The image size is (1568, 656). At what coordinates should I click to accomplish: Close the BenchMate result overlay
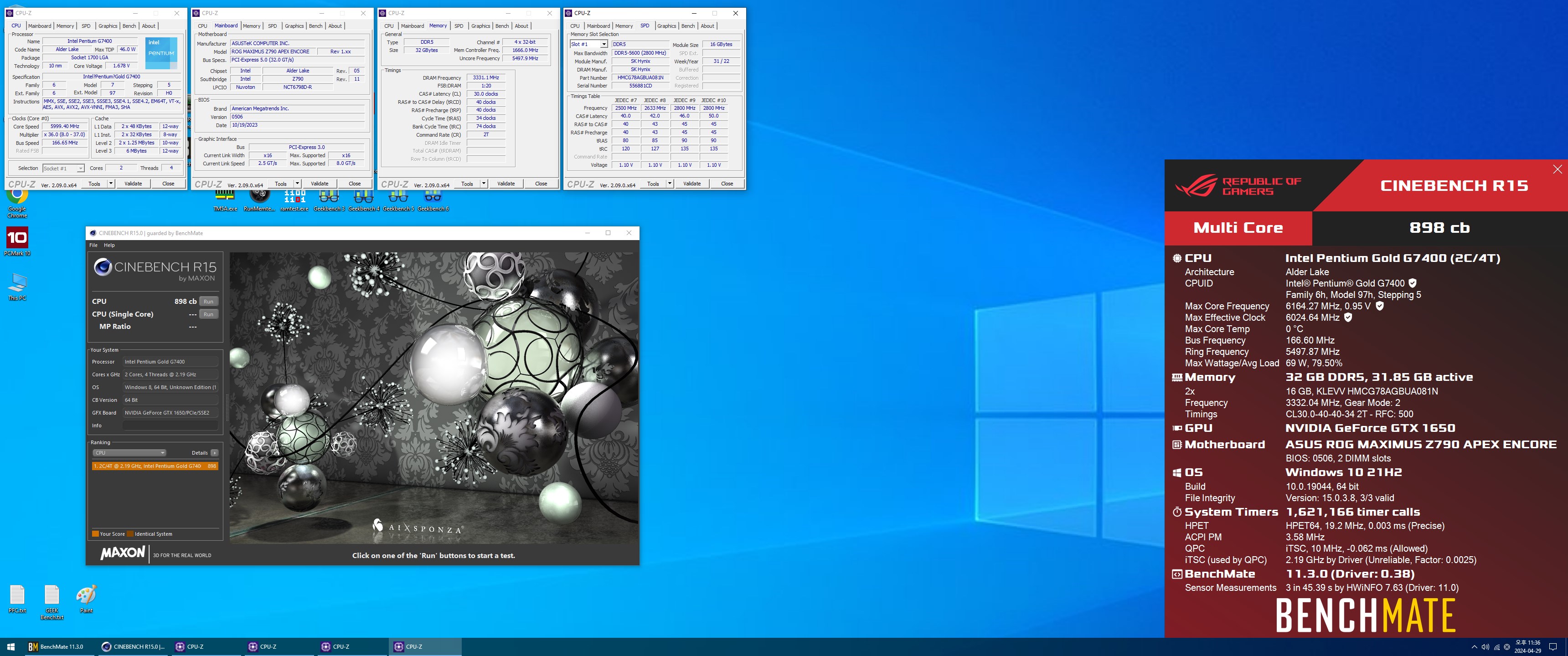[x=1557, y=169]
